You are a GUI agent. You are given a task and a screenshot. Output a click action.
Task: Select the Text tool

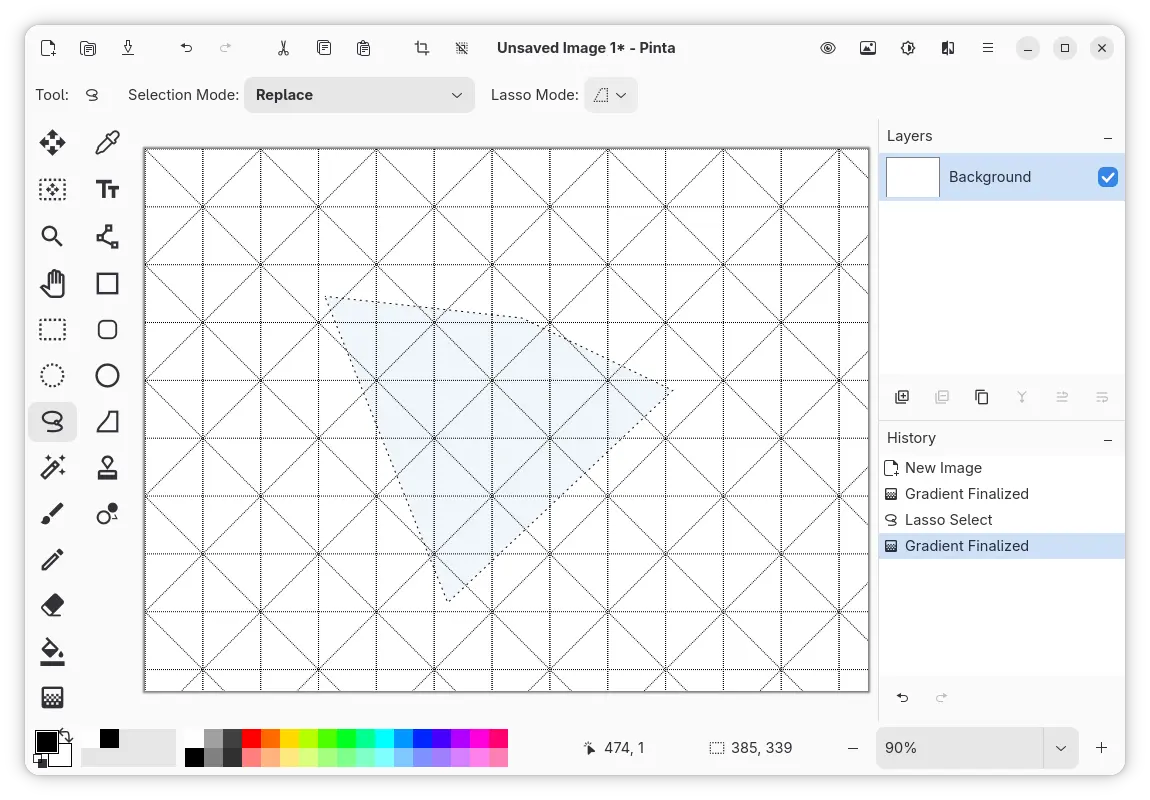click(x=107, y=190)
